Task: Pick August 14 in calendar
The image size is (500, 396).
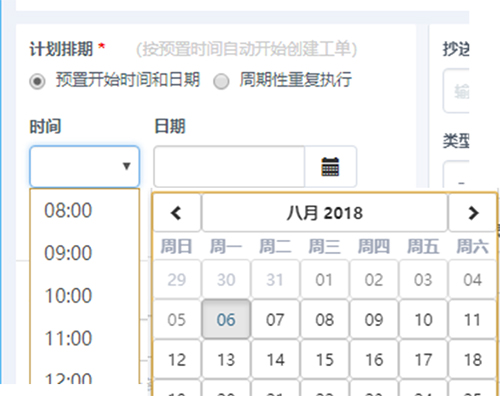Action: click(x=275, y=360)
